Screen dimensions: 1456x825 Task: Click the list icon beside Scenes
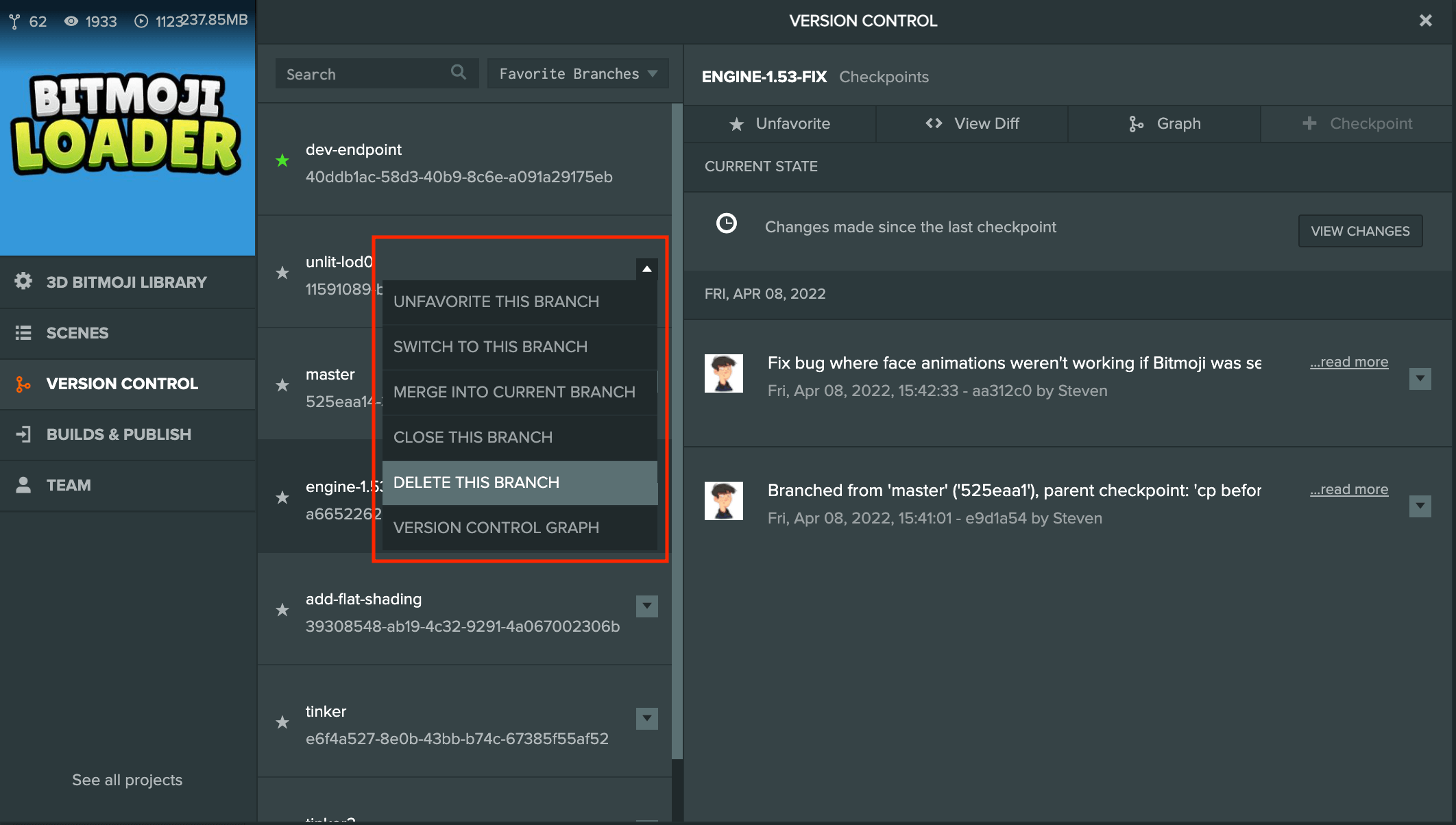[x=23, y=333]
